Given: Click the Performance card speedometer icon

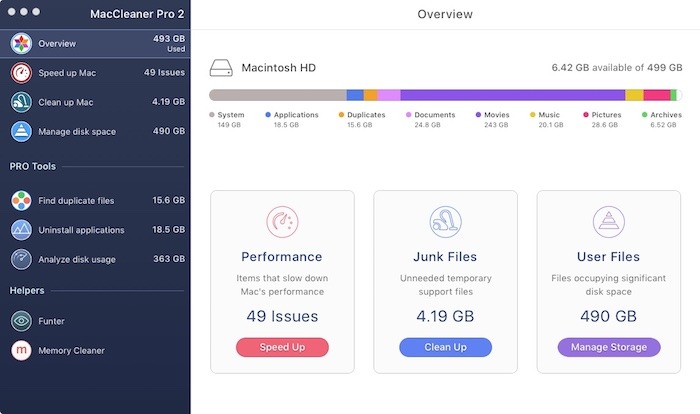Looking at the screenshot, I should coord(282,222).
